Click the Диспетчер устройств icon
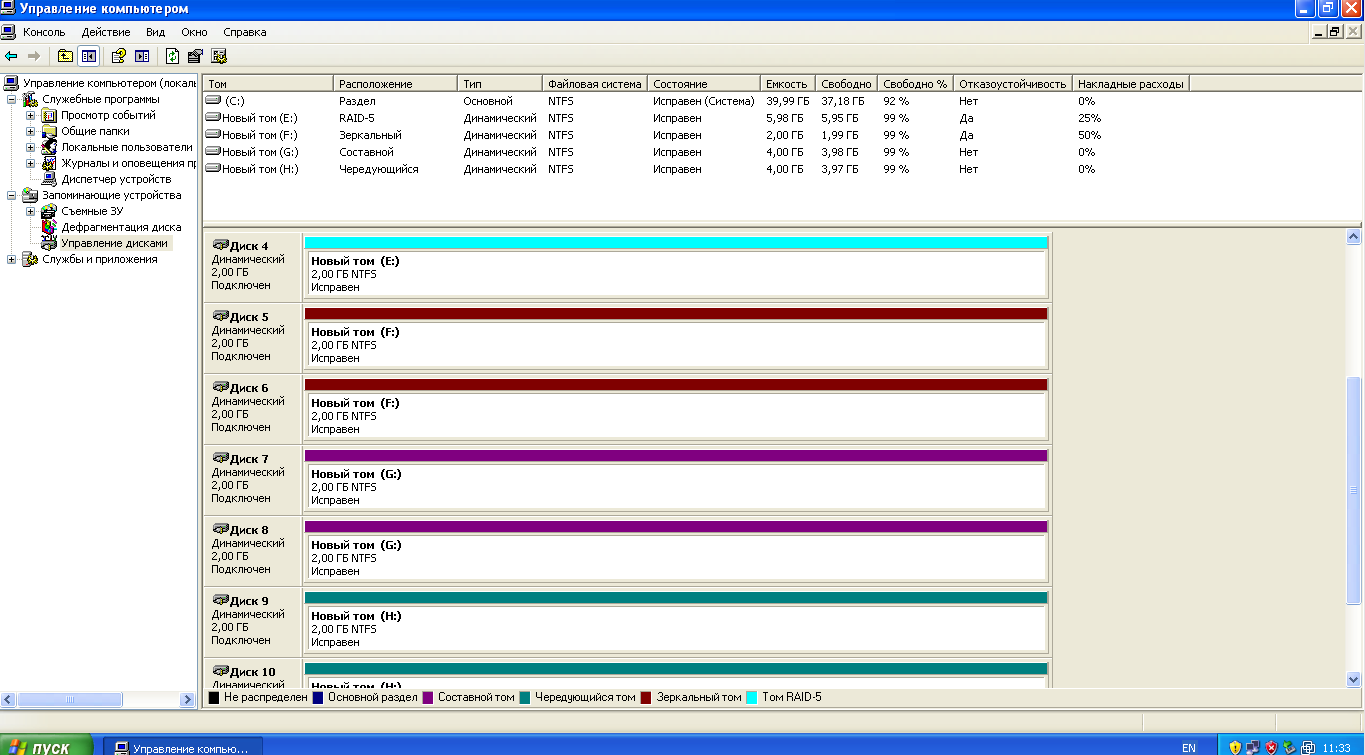 (50, 179)
